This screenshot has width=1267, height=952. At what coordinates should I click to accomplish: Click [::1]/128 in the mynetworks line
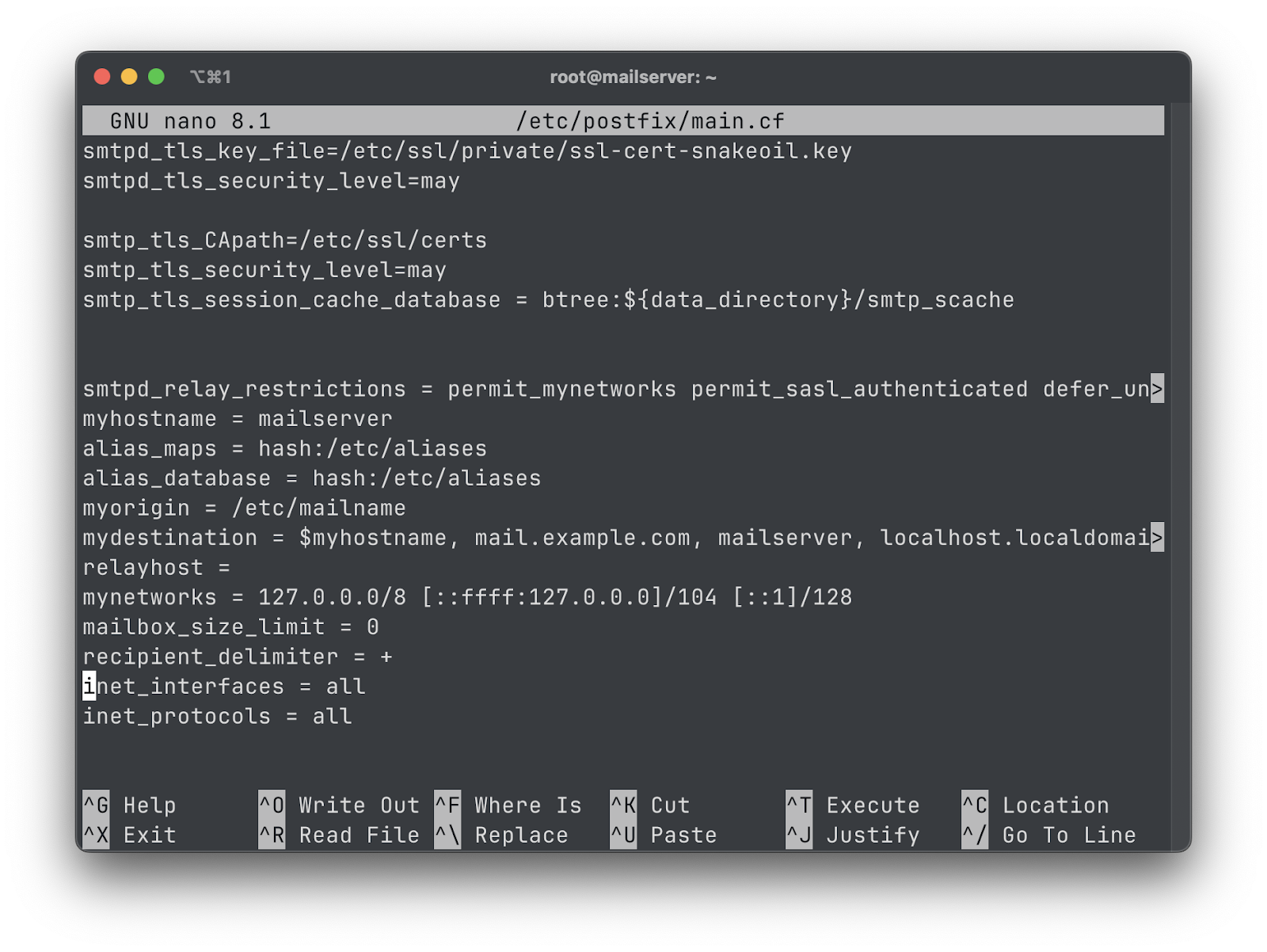click(792, 597)
